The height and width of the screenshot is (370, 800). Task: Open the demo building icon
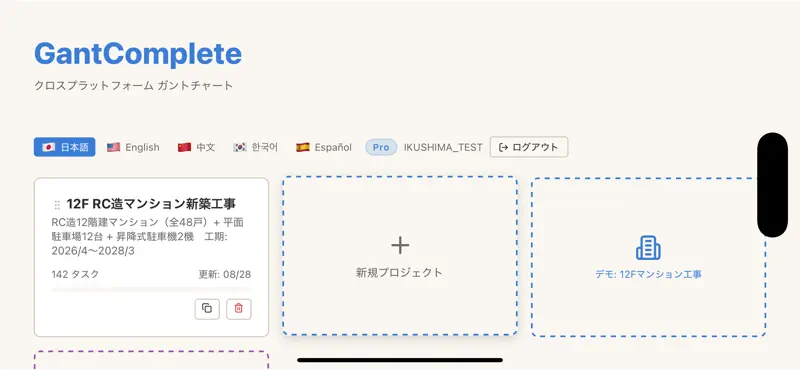coord(648,248)
